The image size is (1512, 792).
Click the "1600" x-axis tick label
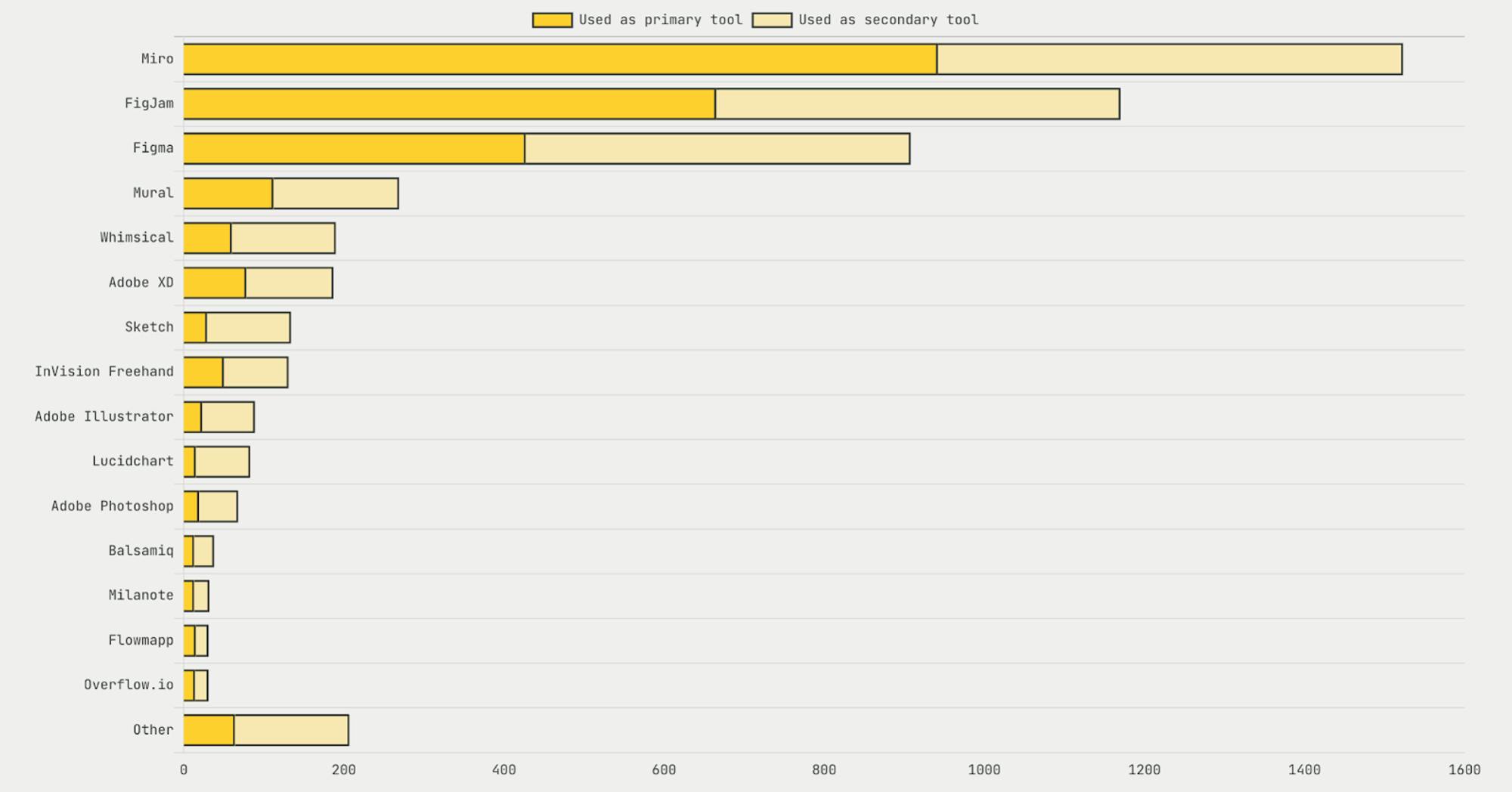point(1464,770)
